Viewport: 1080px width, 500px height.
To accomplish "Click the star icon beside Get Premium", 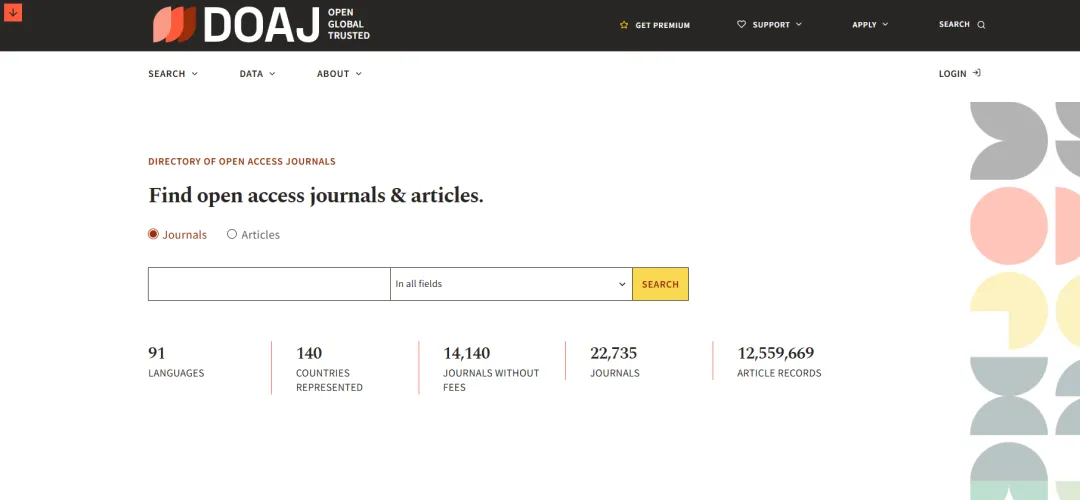I will 624,25.
